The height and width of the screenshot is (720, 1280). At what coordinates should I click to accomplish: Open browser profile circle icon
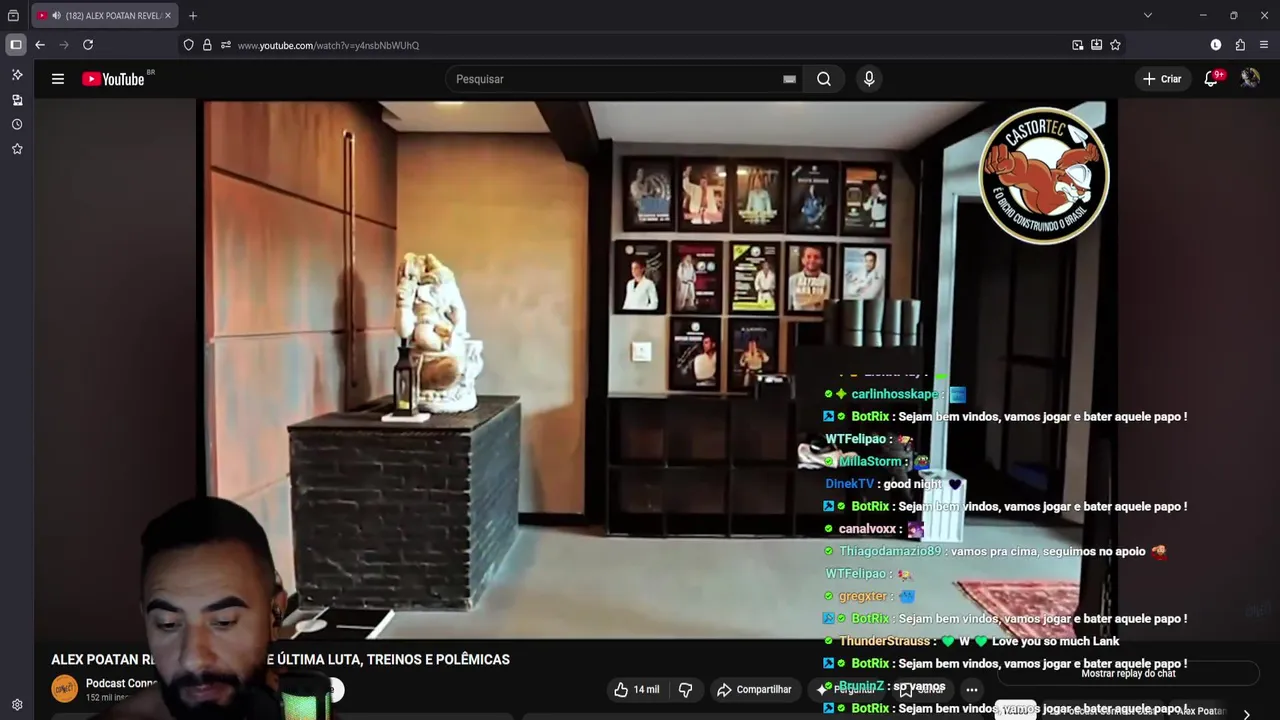click(1216, 45)
